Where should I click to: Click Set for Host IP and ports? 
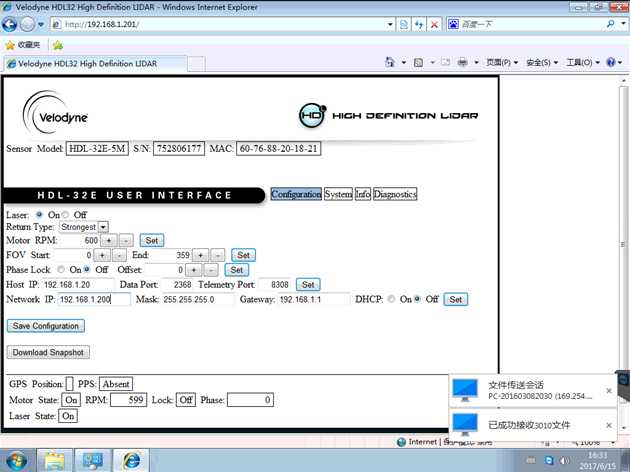[x=308, y=284]
